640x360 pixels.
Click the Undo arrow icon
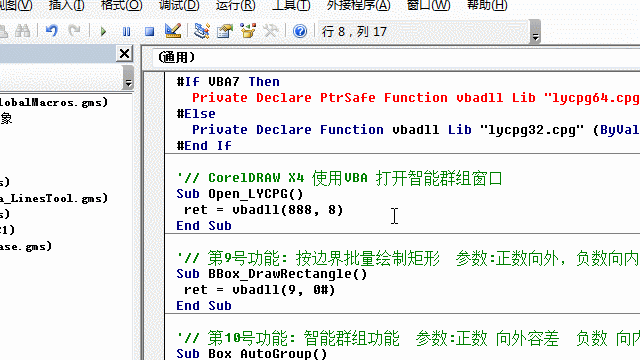click(x=51, y=31)
